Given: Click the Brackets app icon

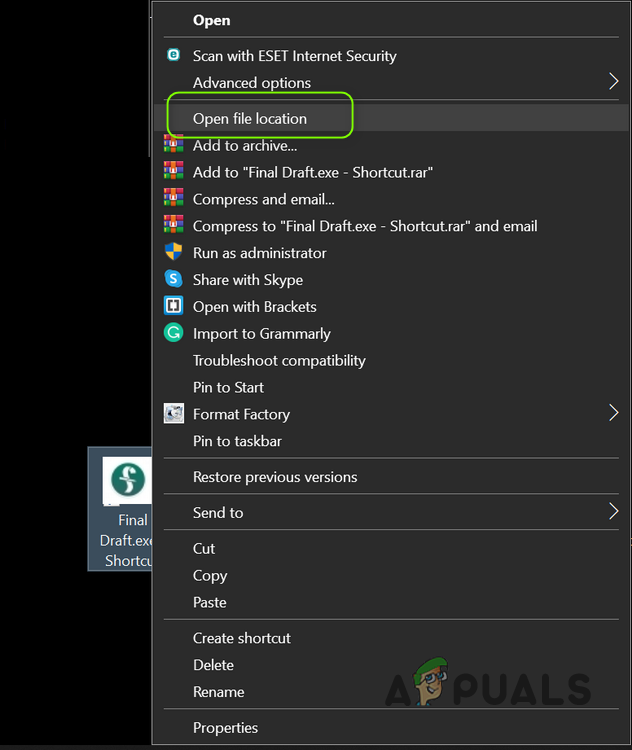Looking at the screenshot, I should click(x=174, y=307).
